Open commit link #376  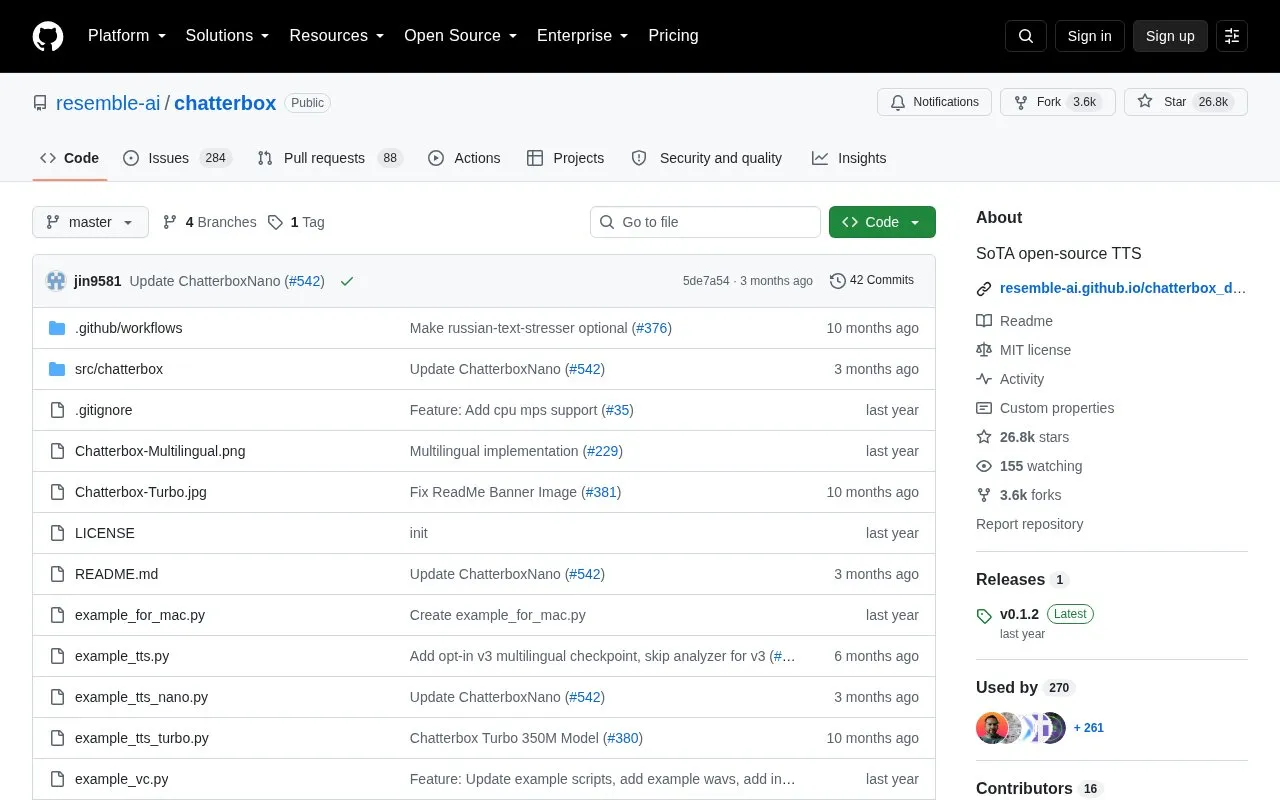pos(653,328)
